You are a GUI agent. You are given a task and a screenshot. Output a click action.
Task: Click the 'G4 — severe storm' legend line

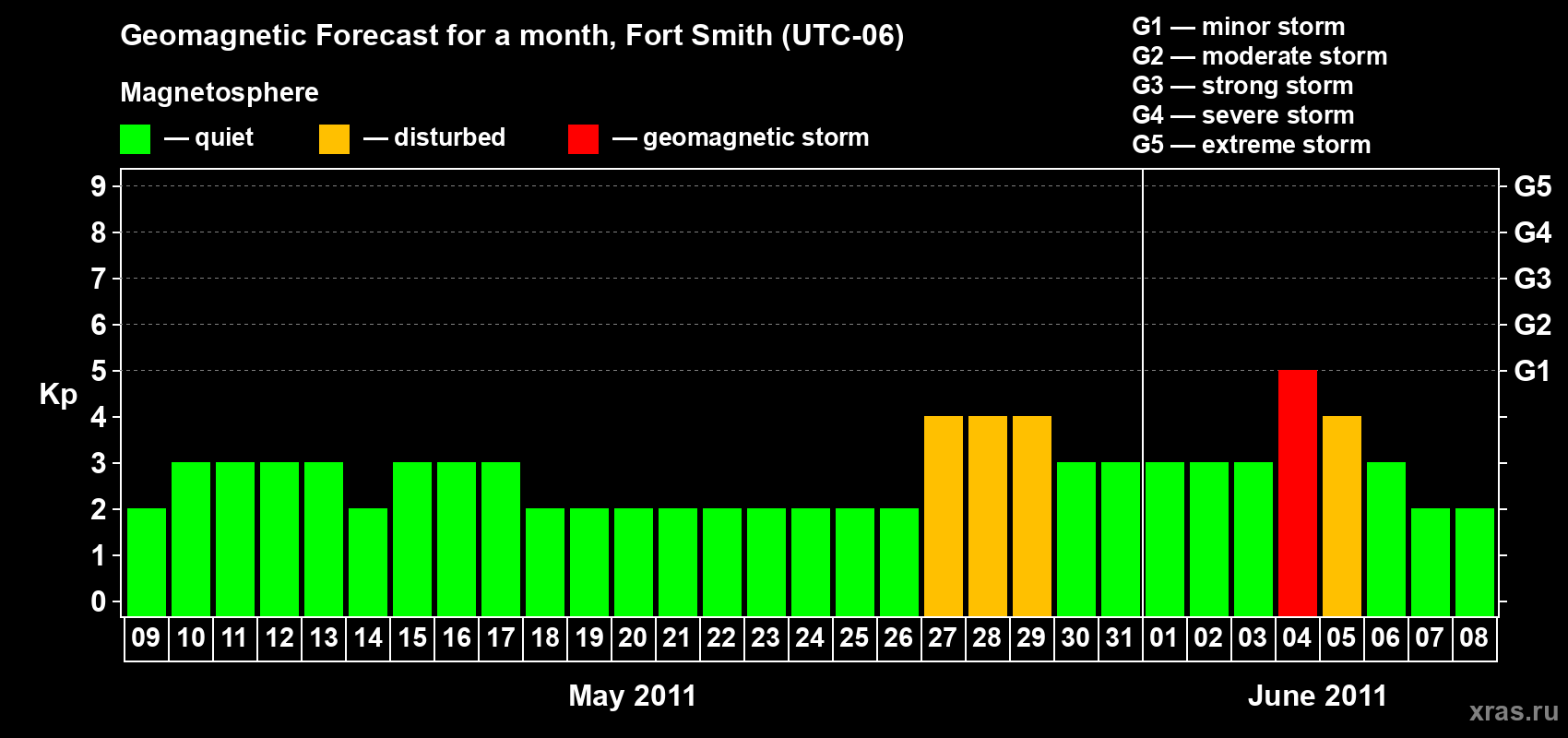click(1243, 115)
